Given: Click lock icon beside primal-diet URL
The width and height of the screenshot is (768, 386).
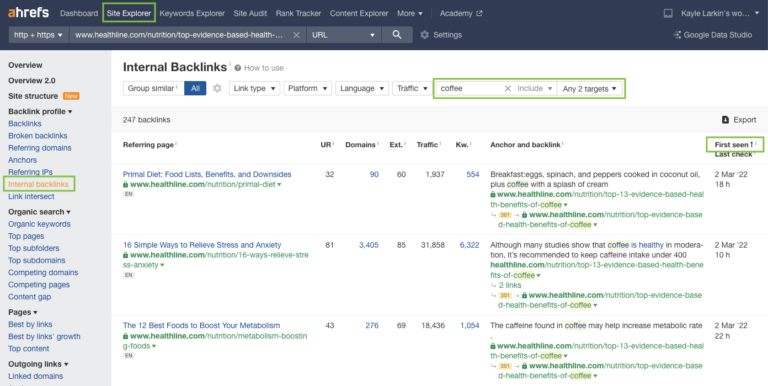Looking at the screenshot, I should [125, 185].
